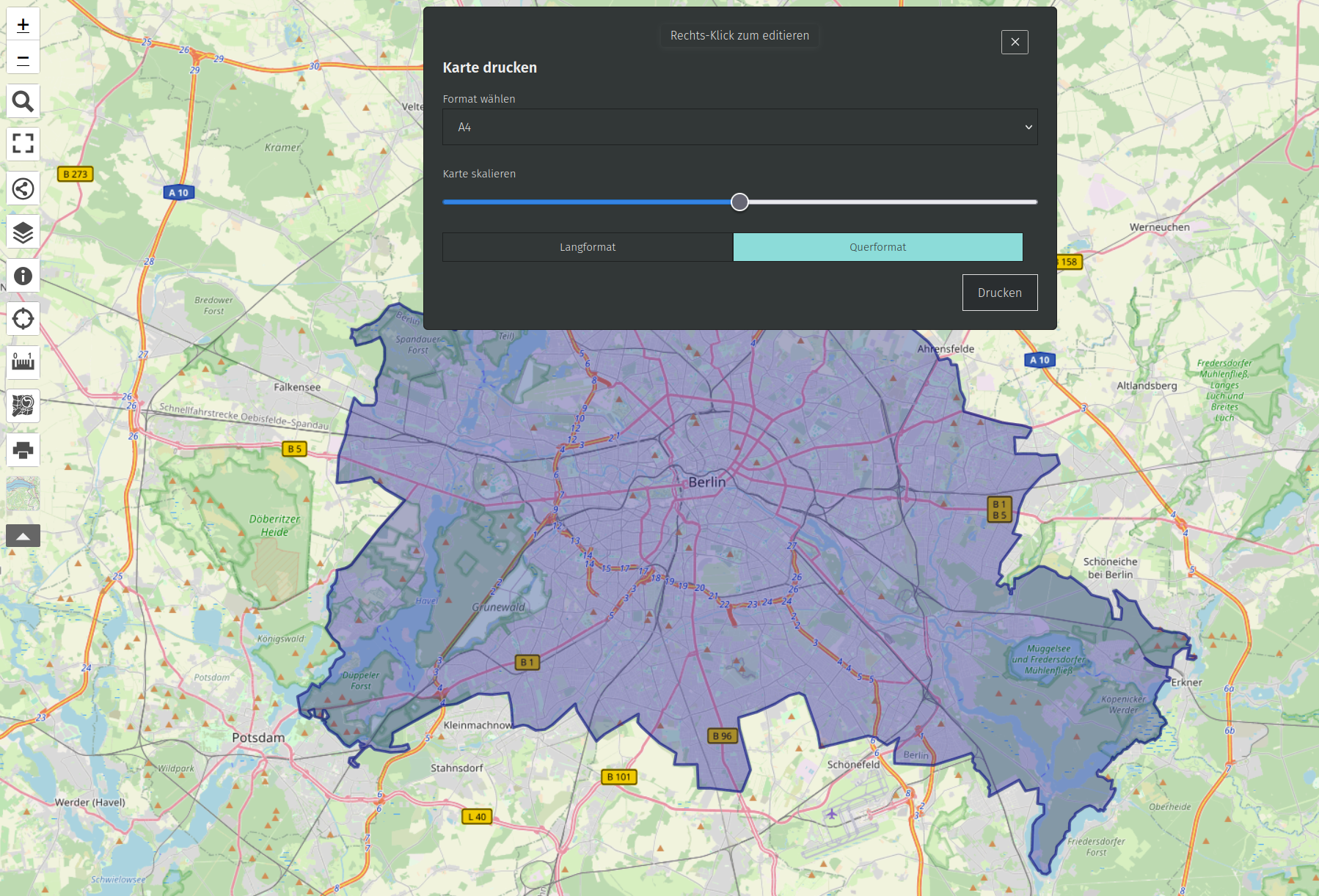Open the map region selection tool
The image size is (1319, 896).
pos(23,405)
